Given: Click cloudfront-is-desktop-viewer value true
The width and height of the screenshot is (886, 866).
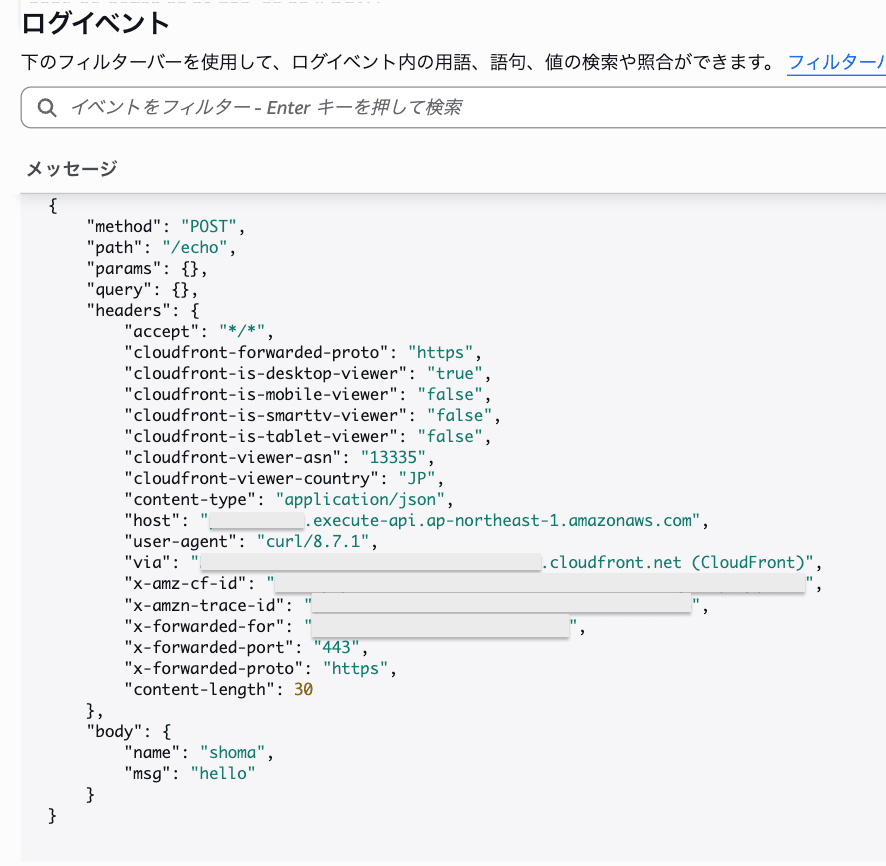Looking at the screenshot, I should coord(455,373).
